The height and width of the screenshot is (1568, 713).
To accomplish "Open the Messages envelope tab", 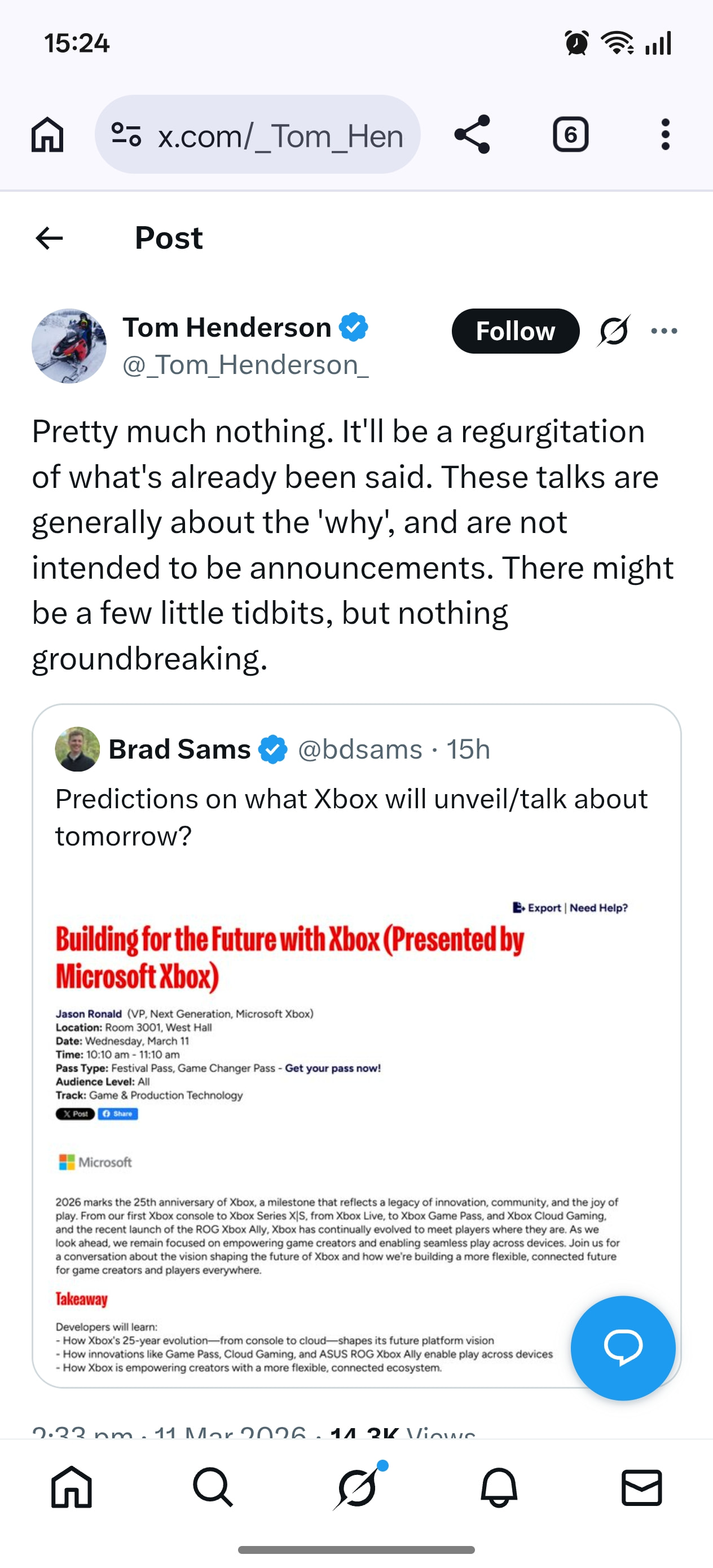I will pyautogui.click(x=642, y=1487).
